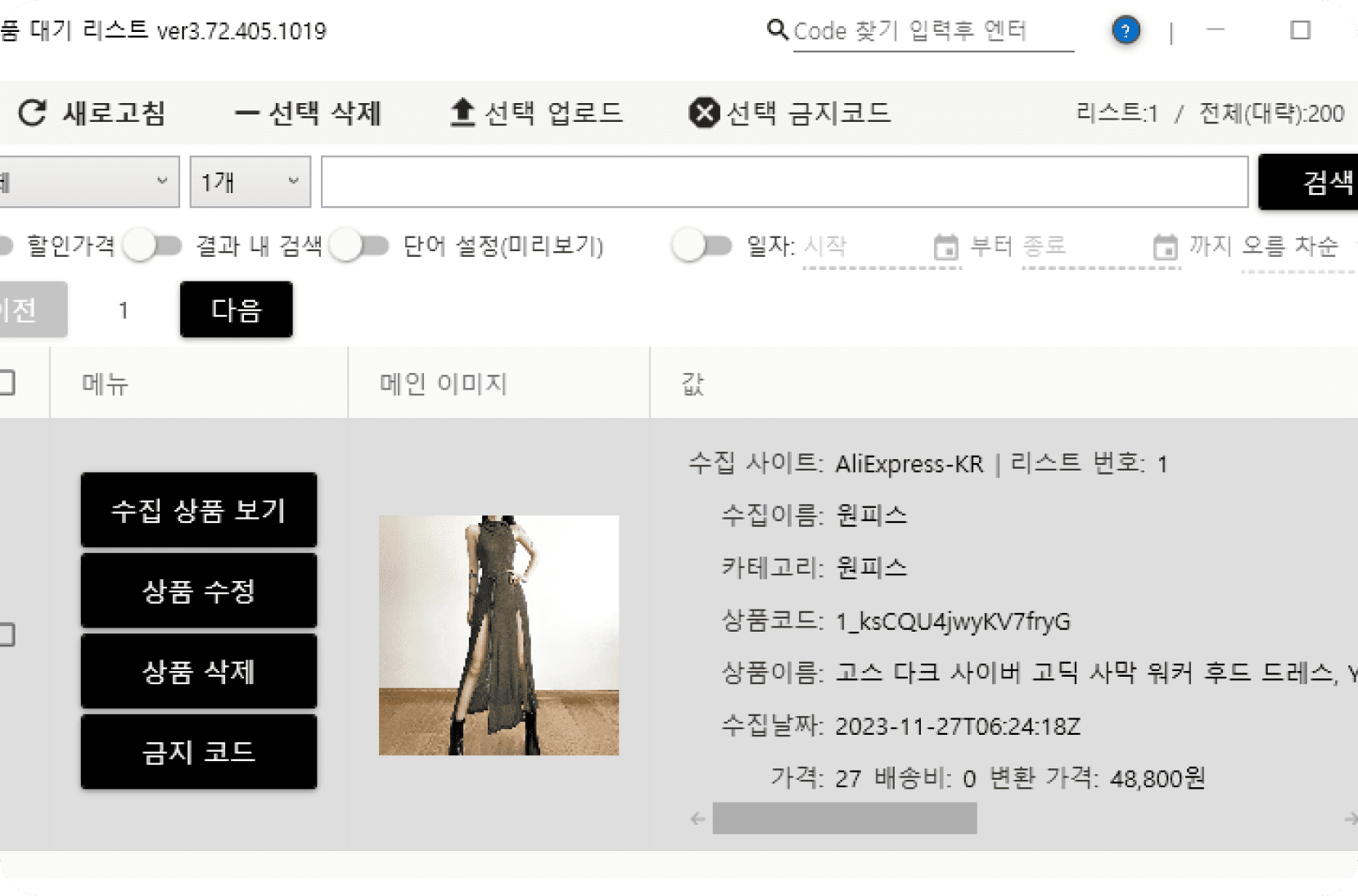1358x896 pixels.
Task: Click the X circle icon for 선택 금지코드
Action: pos(704,113)
